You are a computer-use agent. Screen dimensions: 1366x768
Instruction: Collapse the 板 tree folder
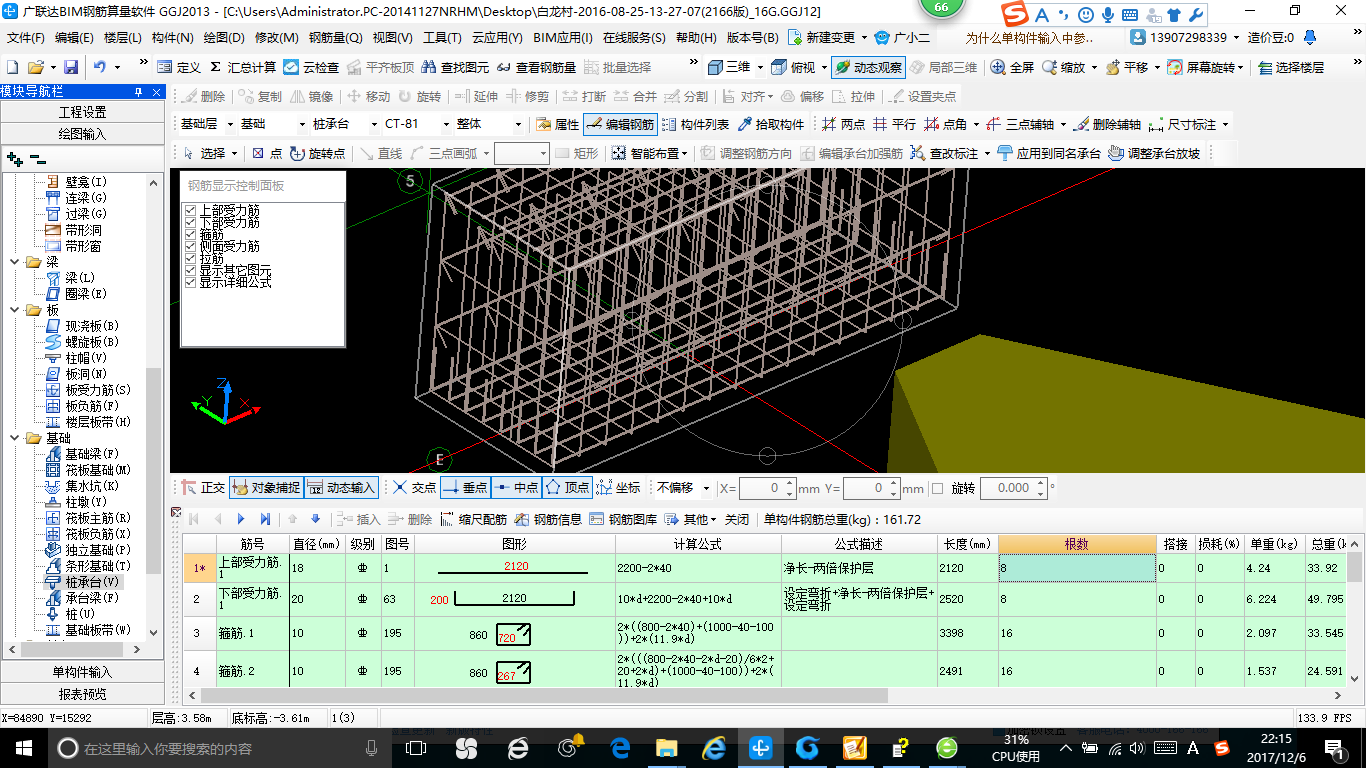15,310
